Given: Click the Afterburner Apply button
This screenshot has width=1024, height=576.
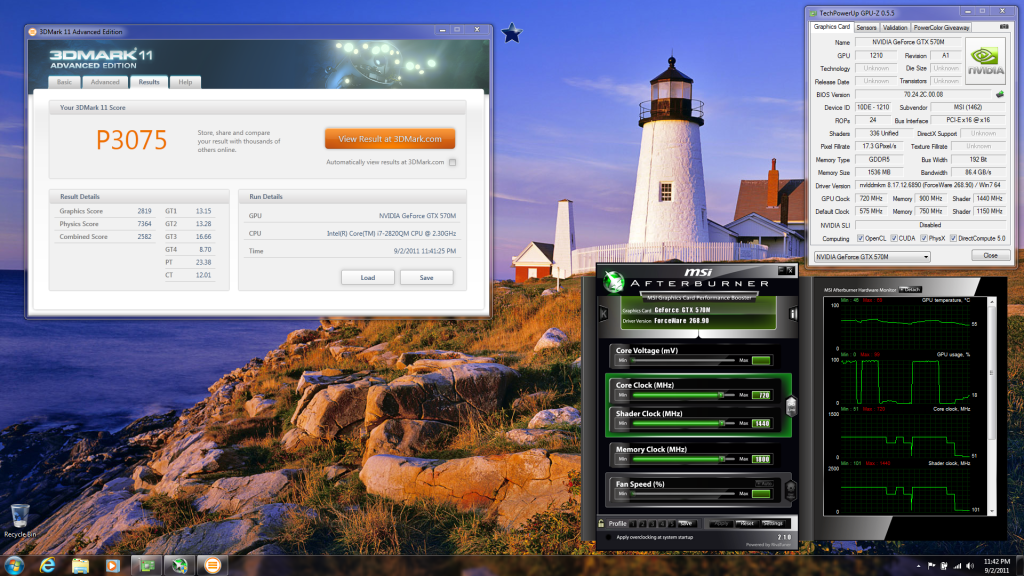Looking at the screenshot, I should [x=721, y=524].
